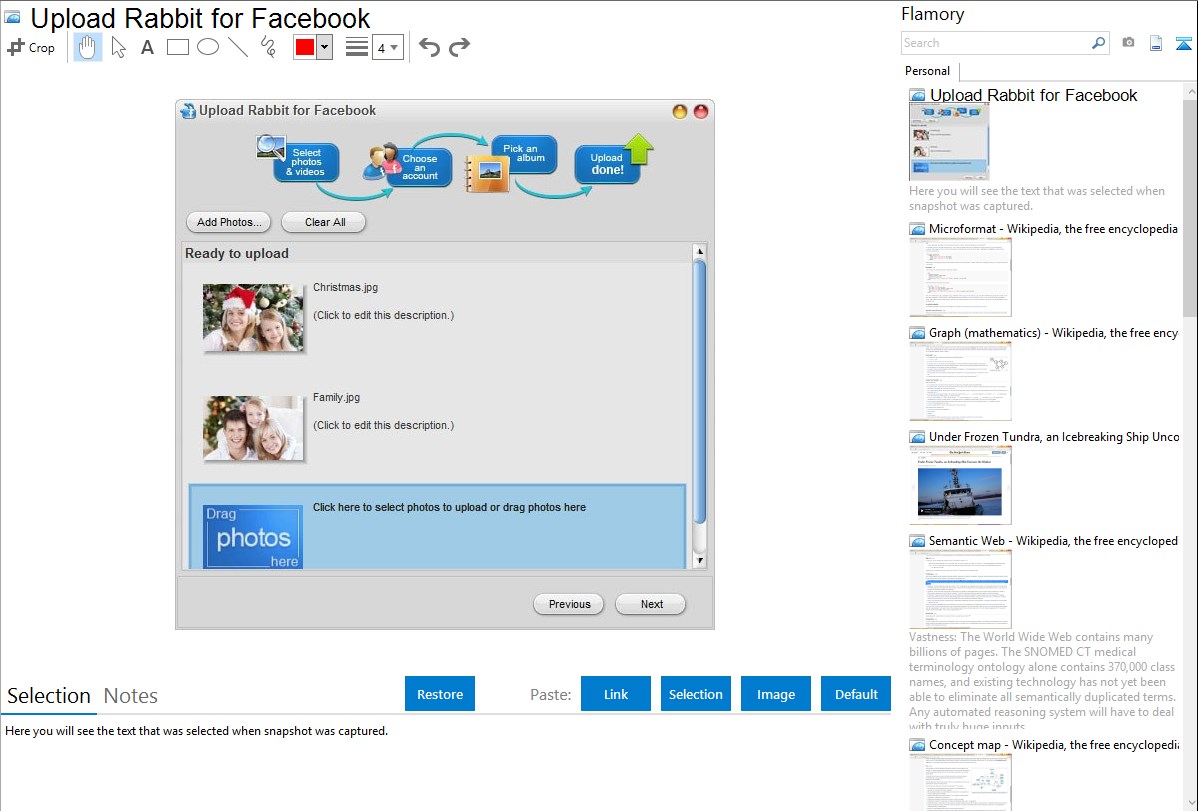Switch to the Notes tab
This screenshot has height=811, width=1198.
(131, 696)
